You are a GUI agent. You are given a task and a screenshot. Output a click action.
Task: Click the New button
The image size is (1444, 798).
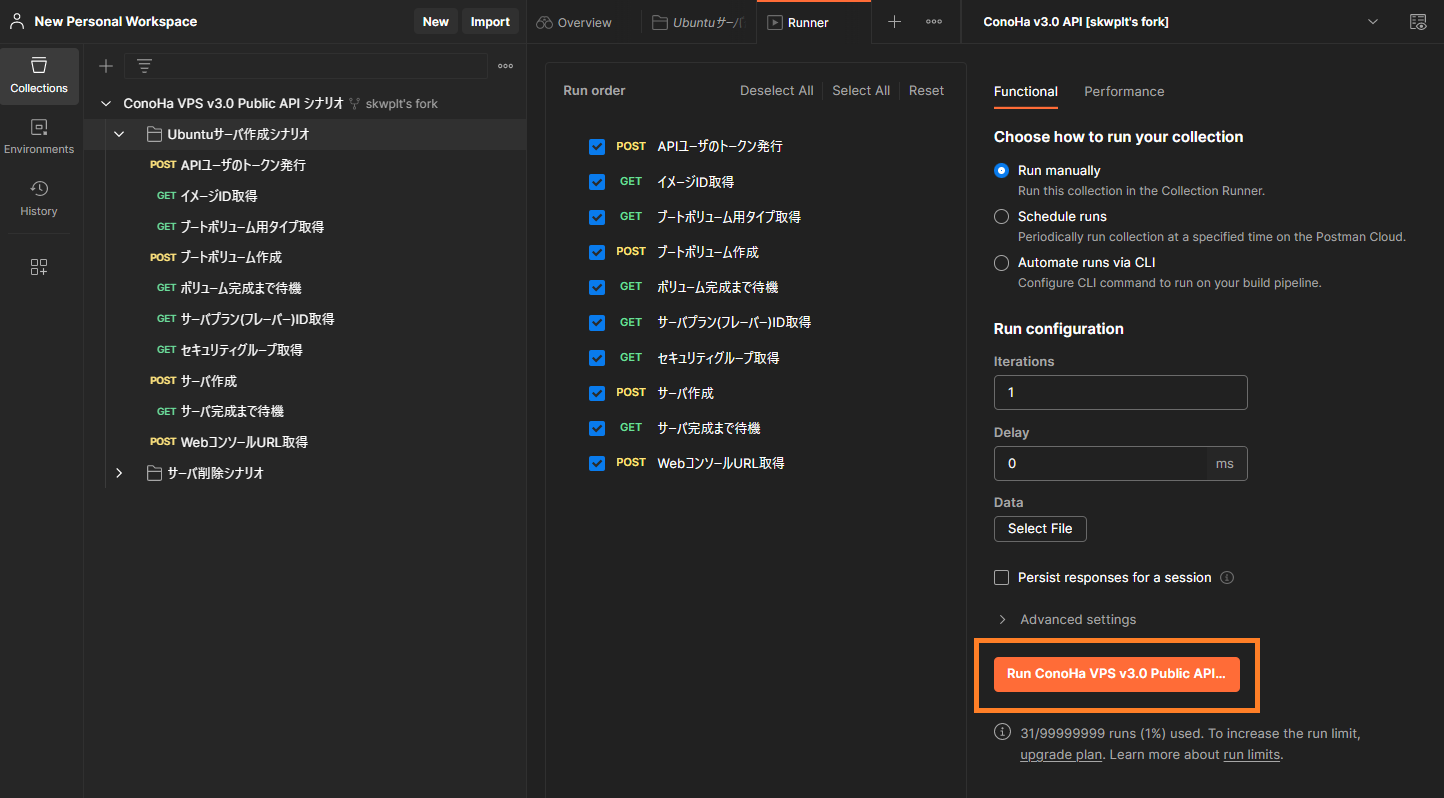pyautogui.click(x=436, y=22)
